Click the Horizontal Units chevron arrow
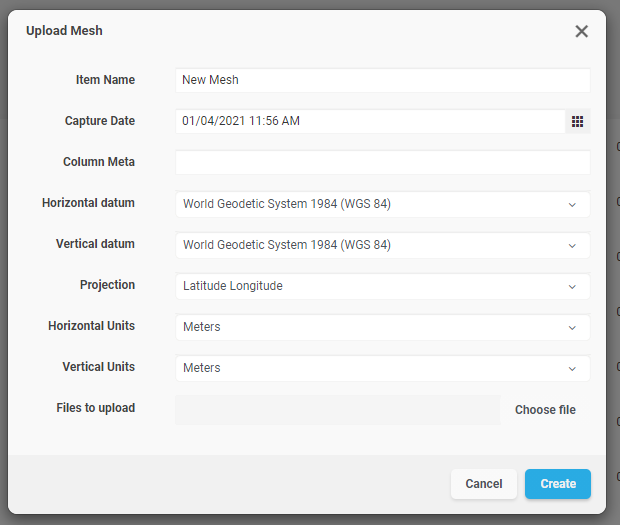This screenshot has width=620, height=525. pyautogui.click(x=572, y=327)
